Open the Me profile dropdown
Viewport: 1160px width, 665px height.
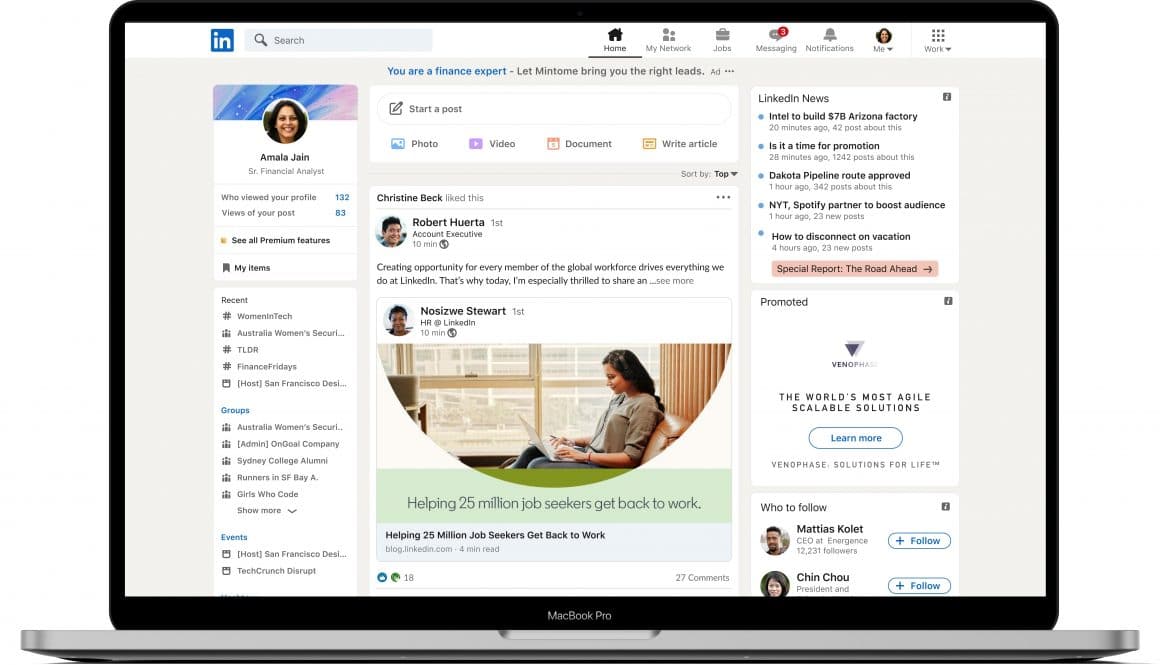[x=881, y=37]
